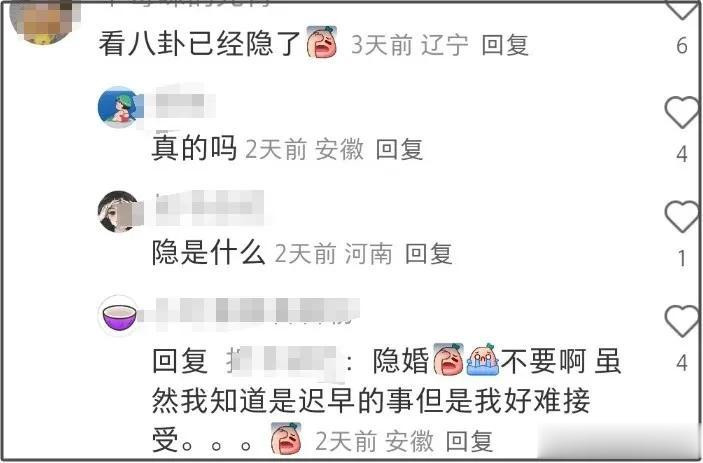Open blurred username next to purple bowl
This screenshot has height=463, width=703.
click(x=251, y=312)
